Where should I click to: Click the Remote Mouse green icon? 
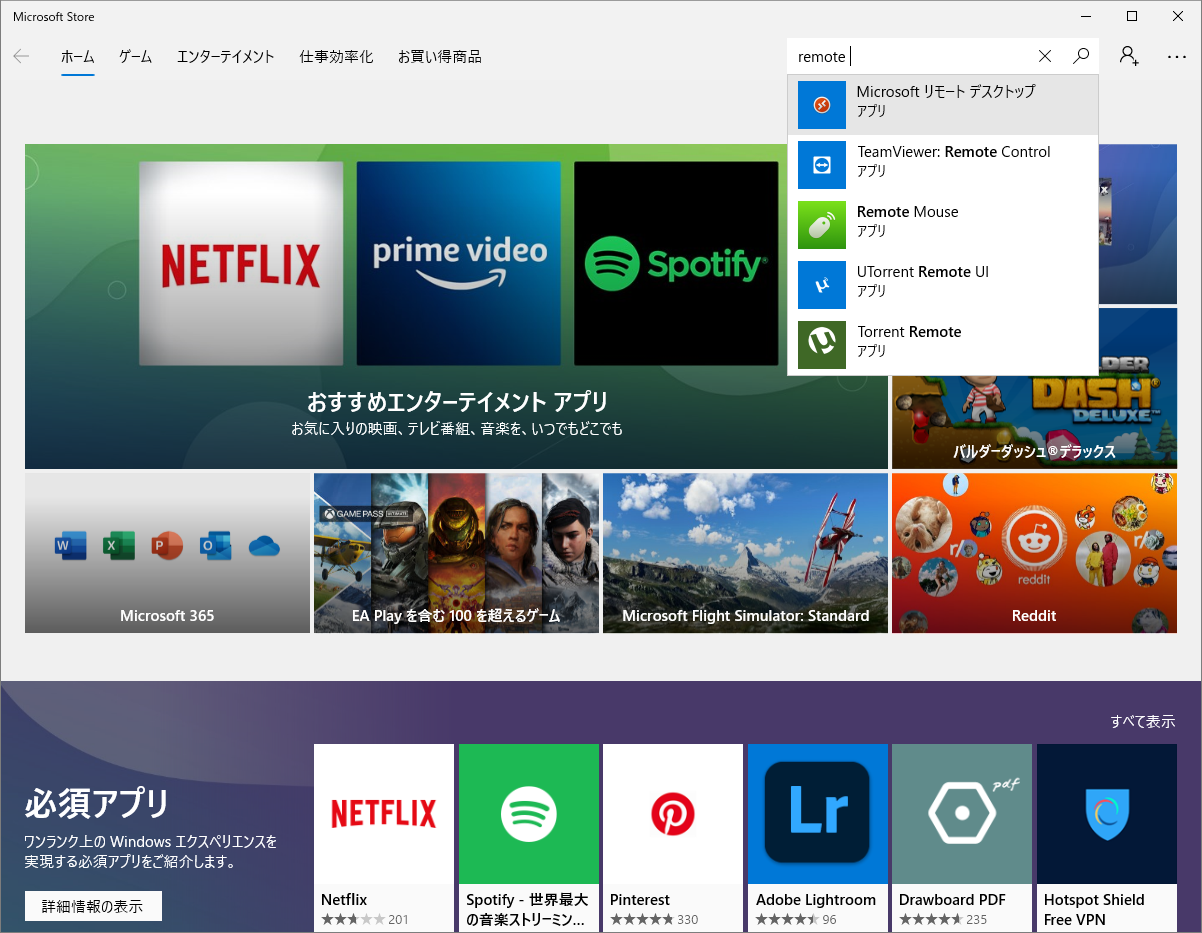click(822, 225)
